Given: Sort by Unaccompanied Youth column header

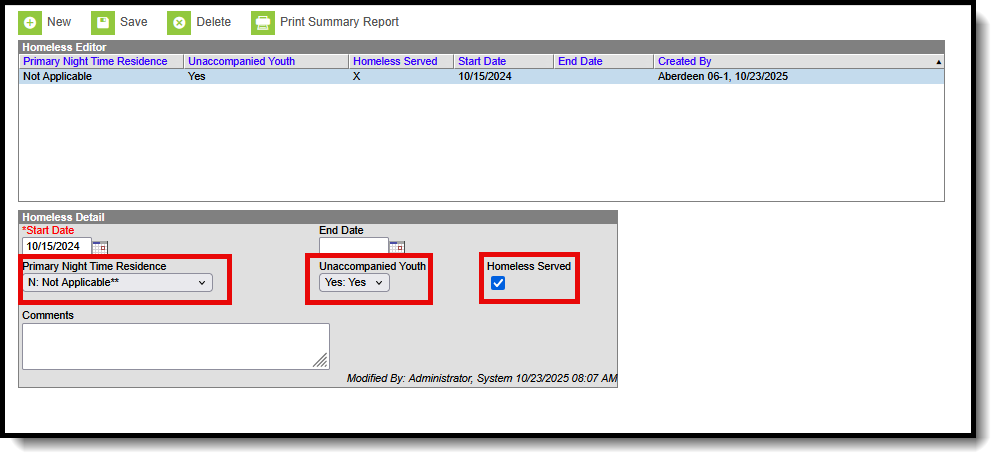Looking at the screenshot, I should click(241, 61).
